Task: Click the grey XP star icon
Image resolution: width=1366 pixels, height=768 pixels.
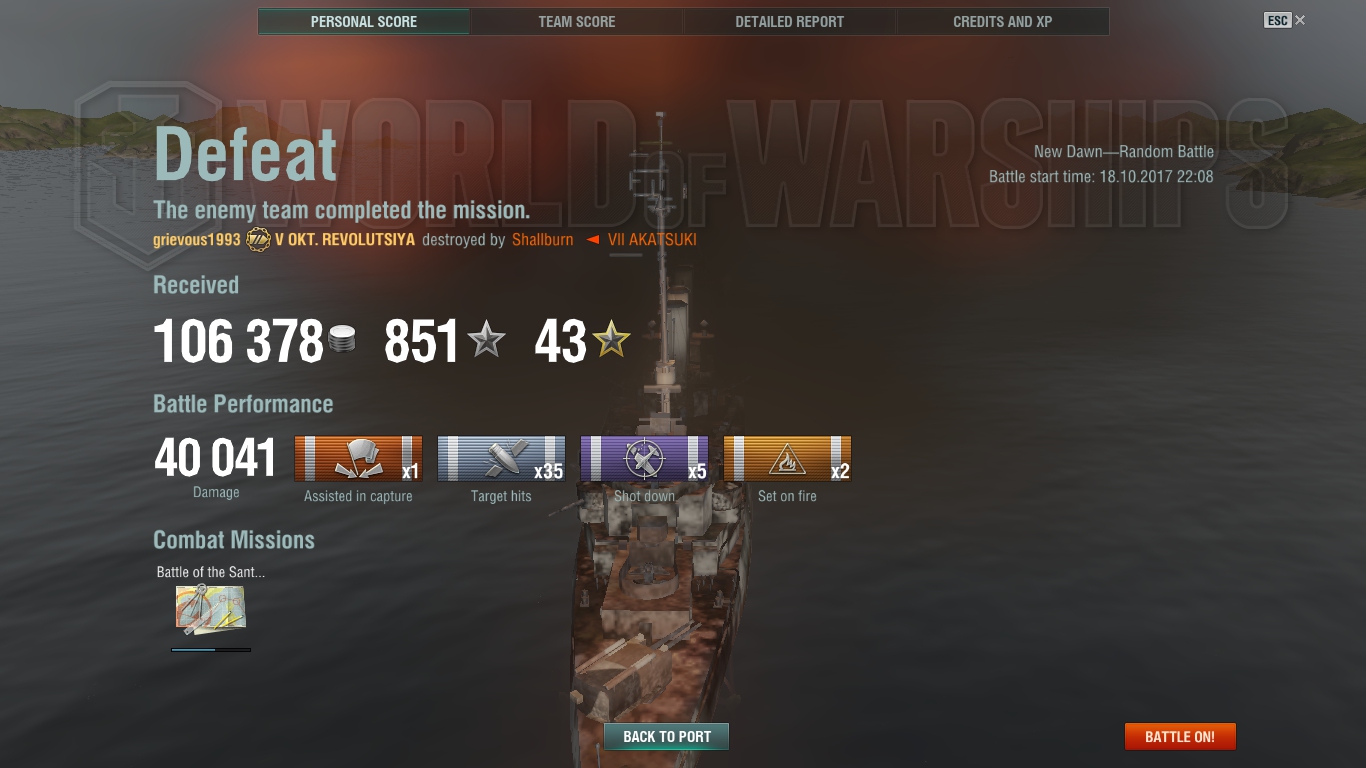Action: (x=487, y=339)
